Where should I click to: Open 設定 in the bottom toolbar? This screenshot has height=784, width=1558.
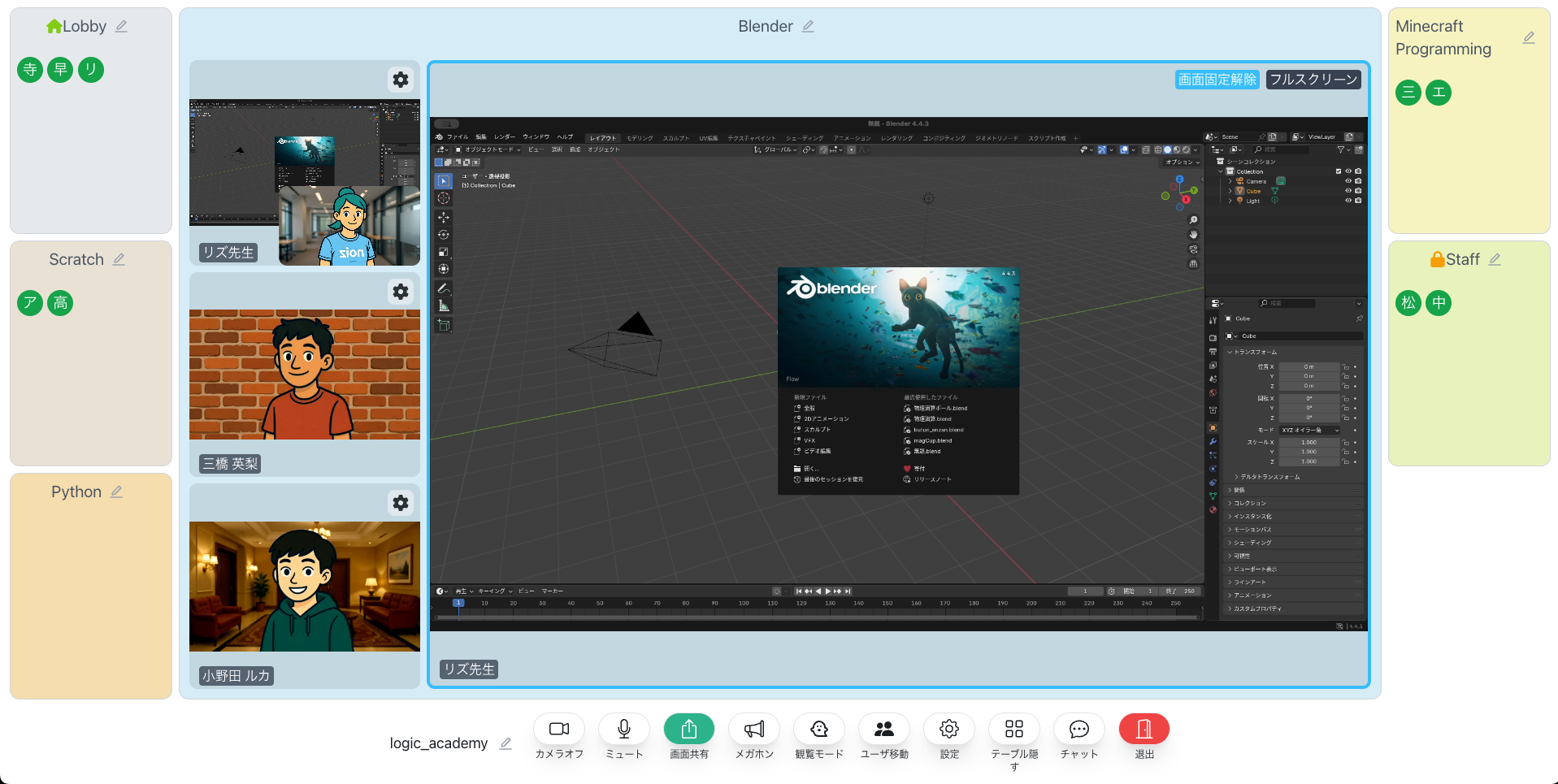pyautogui.click(x=948, y=729)
